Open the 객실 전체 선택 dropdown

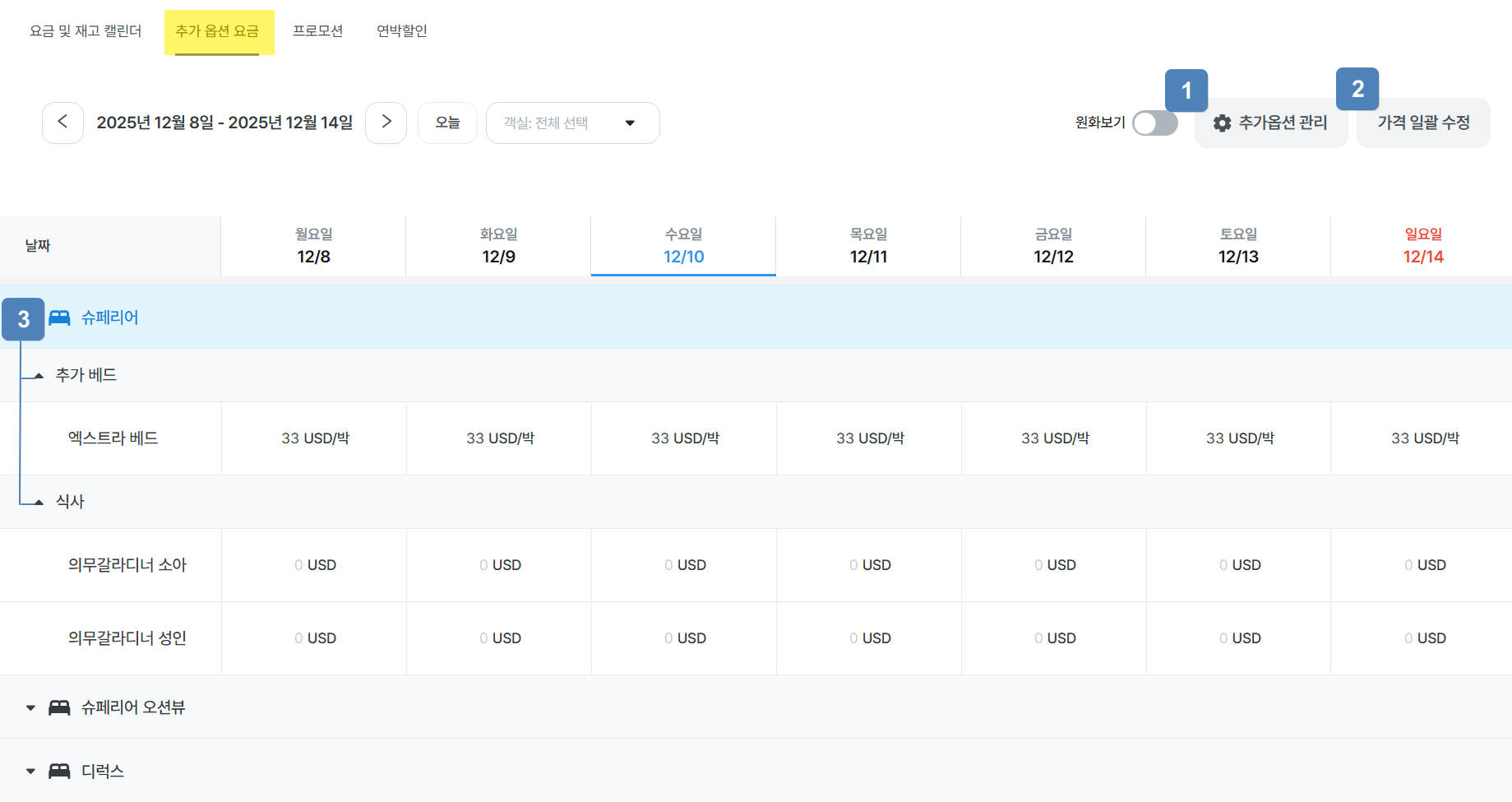point(572,123)
